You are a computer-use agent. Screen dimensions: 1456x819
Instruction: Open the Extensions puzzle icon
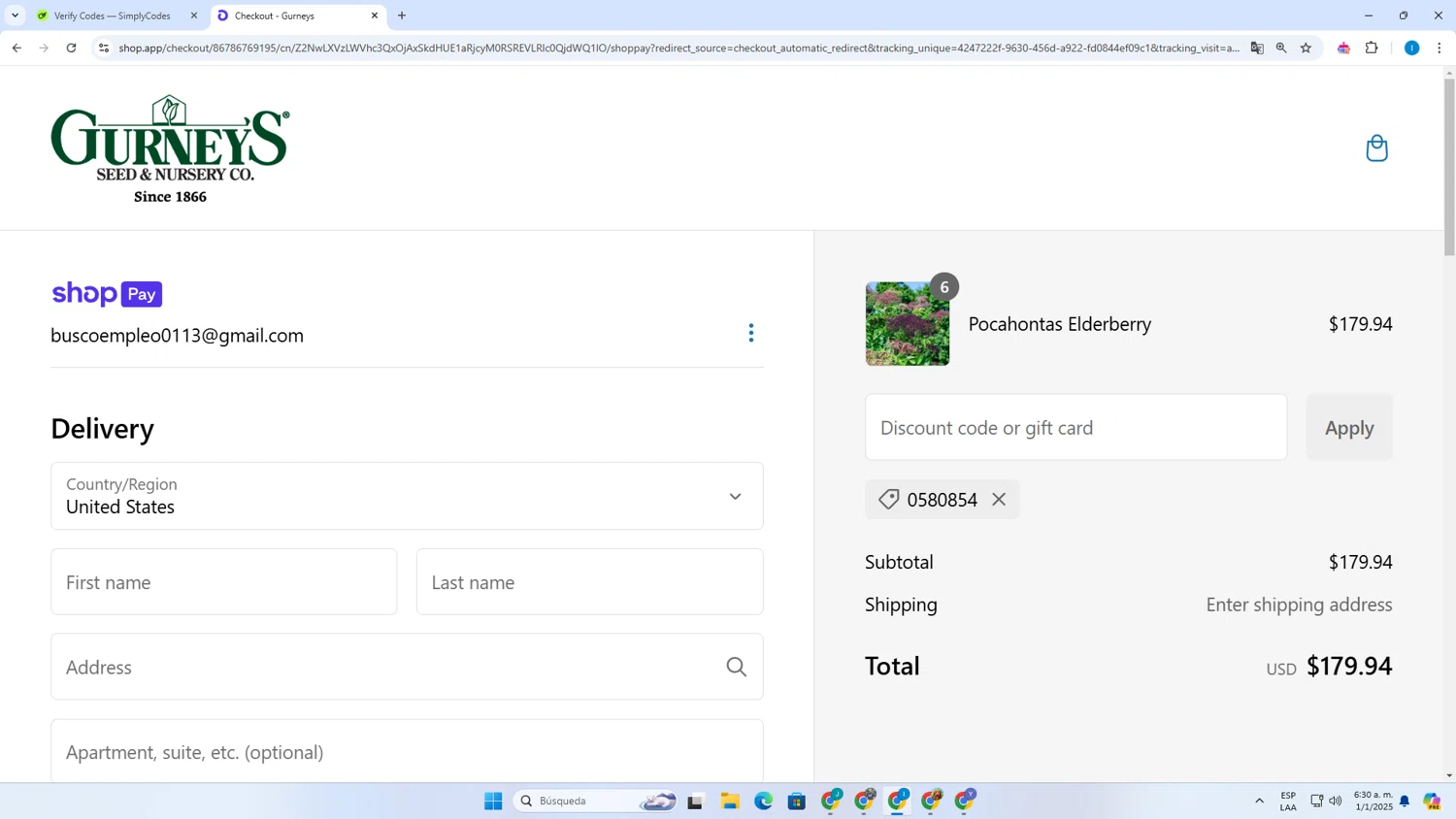coord(1372,48)
